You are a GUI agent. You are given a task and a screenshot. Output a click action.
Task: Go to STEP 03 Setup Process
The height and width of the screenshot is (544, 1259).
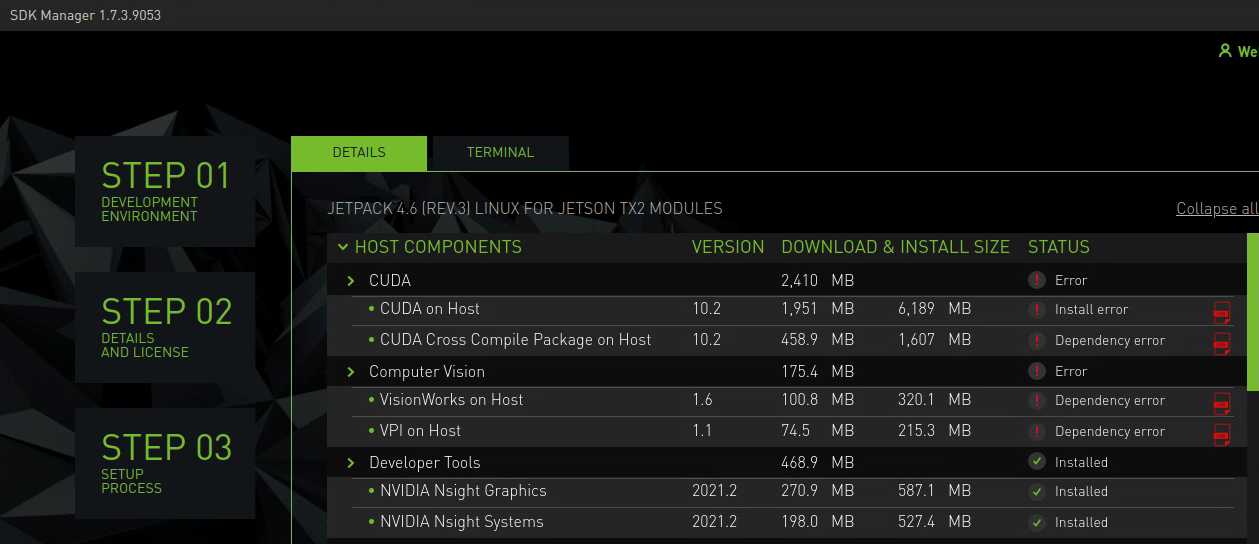click(x=165, y=463)
